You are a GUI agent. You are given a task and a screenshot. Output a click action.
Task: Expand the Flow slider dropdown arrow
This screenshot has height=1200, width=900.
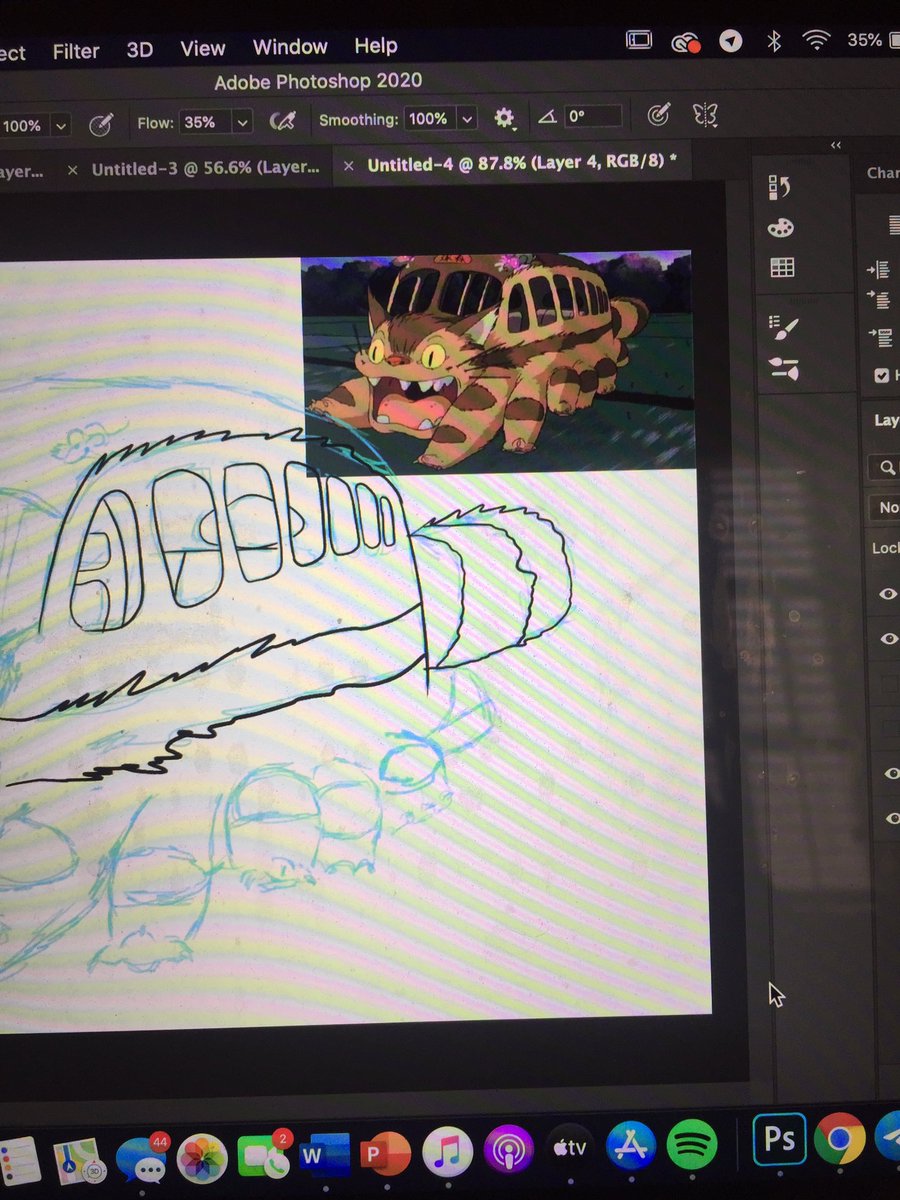(x=243, y=122)
